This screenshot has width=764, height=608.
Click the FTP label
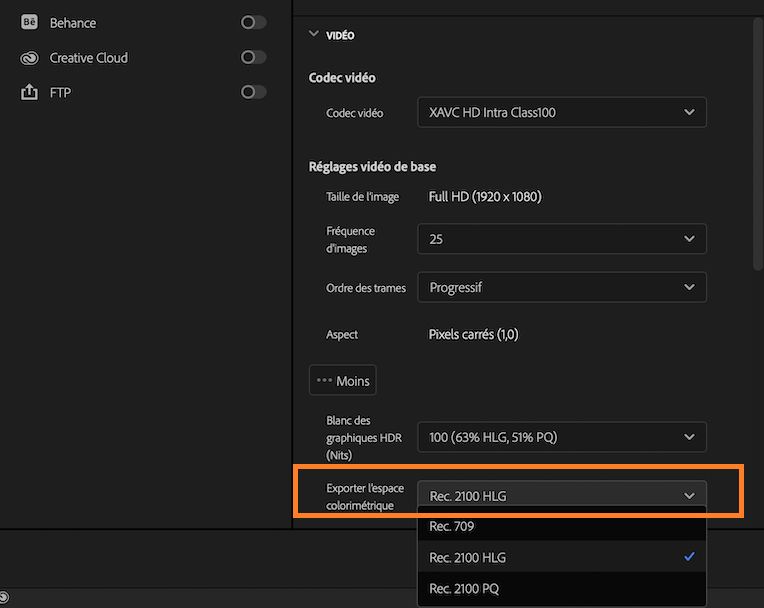[60, 93]
